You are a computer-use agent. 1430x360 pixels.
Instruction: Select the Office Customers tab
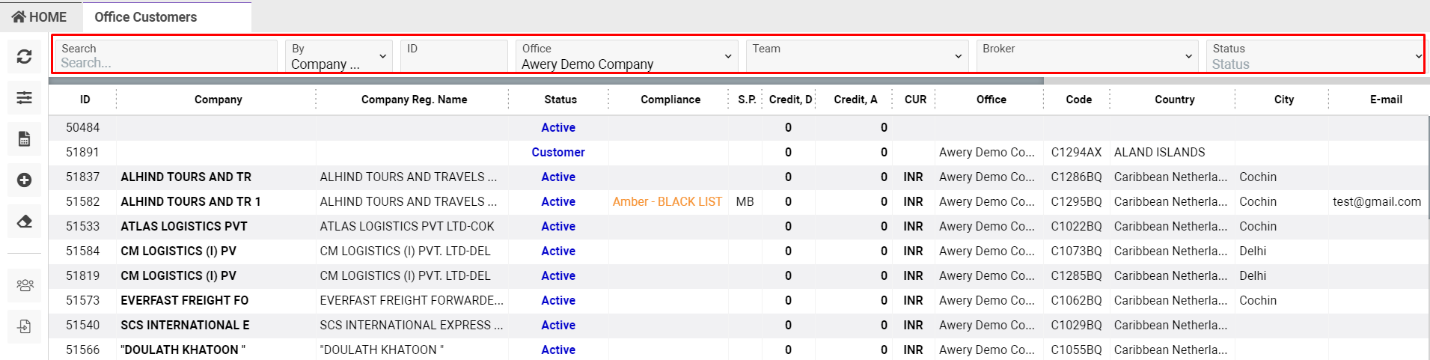[145, 17]
